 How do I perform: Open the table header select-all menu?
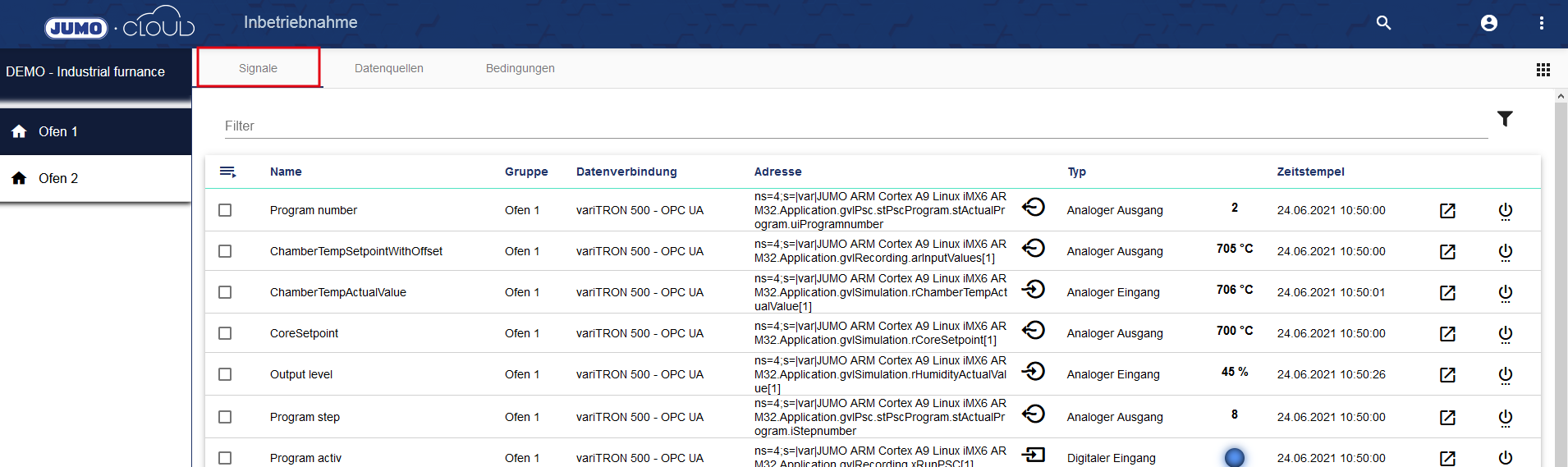(227, 172)
